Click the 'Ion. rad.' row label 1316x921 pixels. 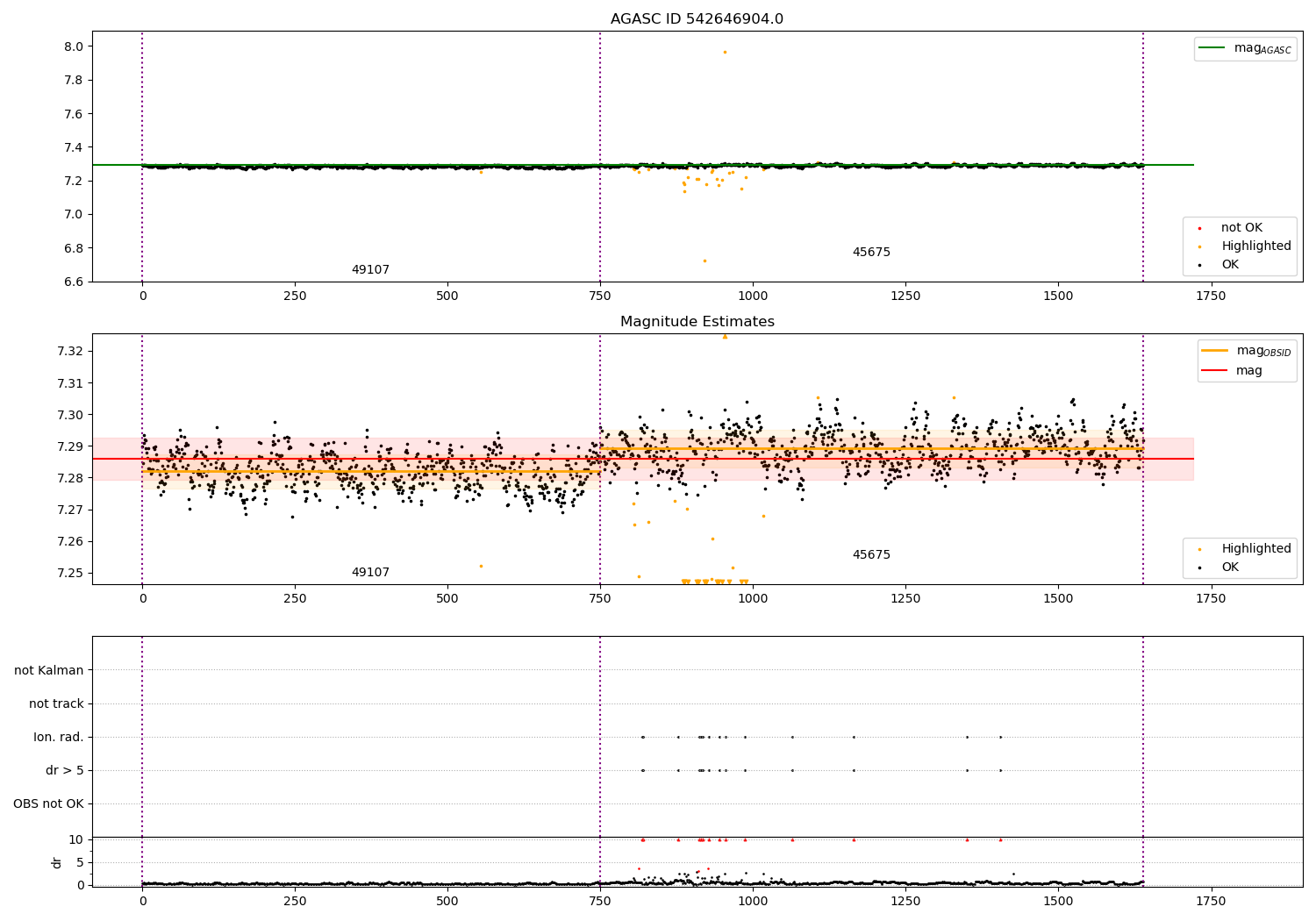(x=59, y=738)
